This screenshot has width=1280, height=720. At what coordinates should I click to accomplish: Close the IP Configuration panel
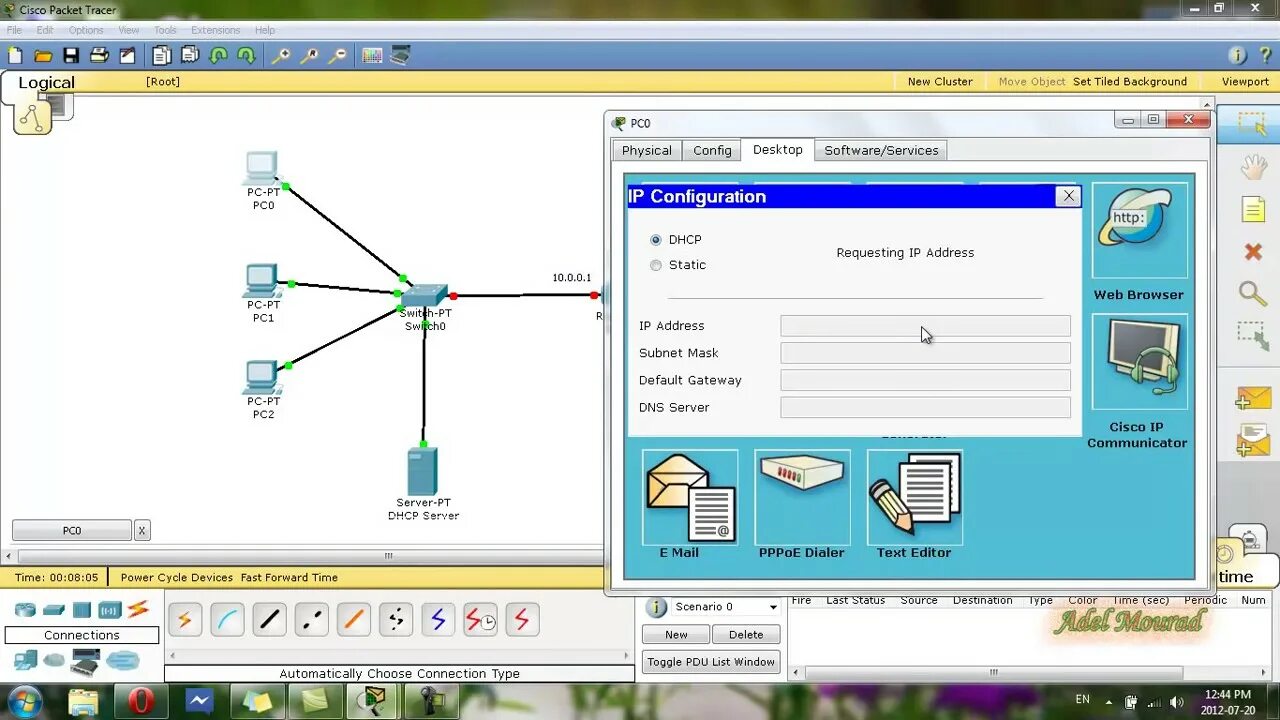[x=1069, y=196]
